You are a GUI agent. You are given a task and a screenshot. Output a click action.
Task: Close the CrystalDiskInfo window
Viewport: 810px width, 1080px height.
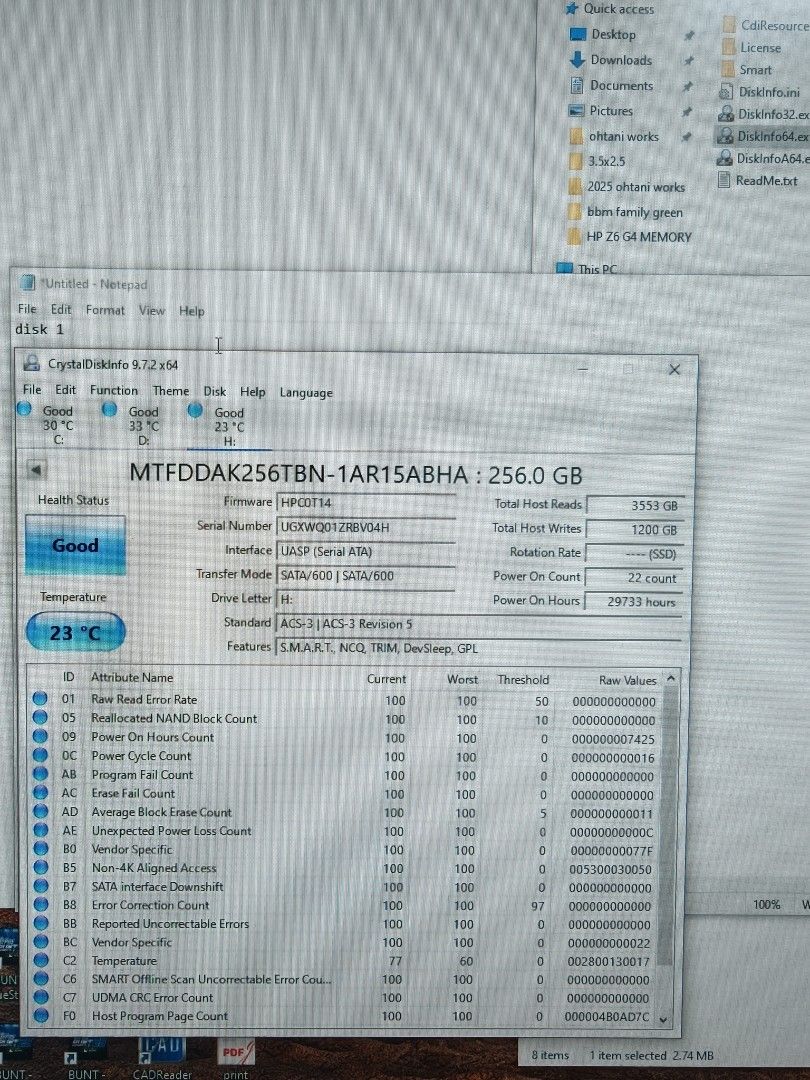674,370
